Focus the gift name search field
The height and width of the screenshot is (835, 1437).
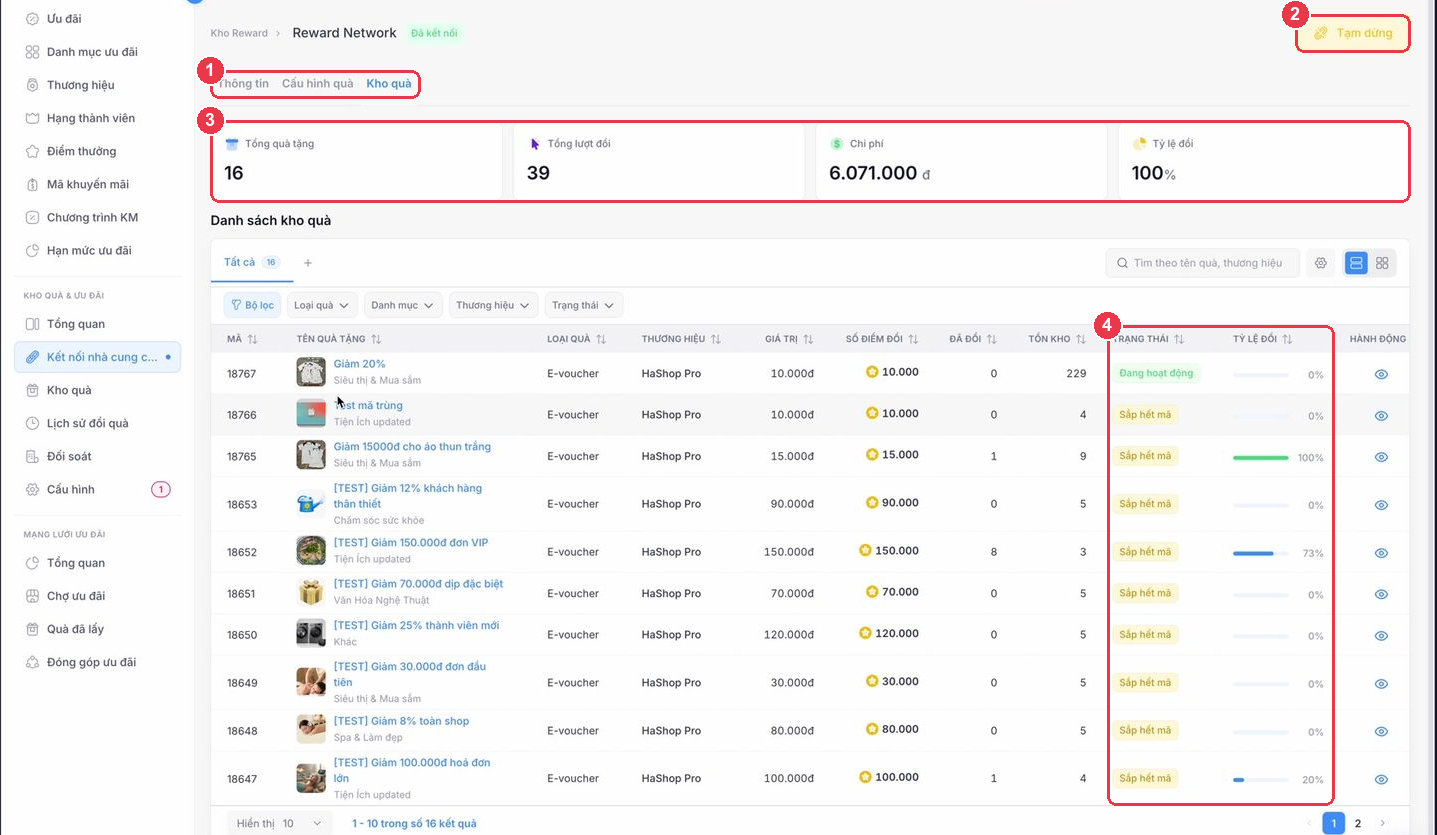click(1202, 263)
